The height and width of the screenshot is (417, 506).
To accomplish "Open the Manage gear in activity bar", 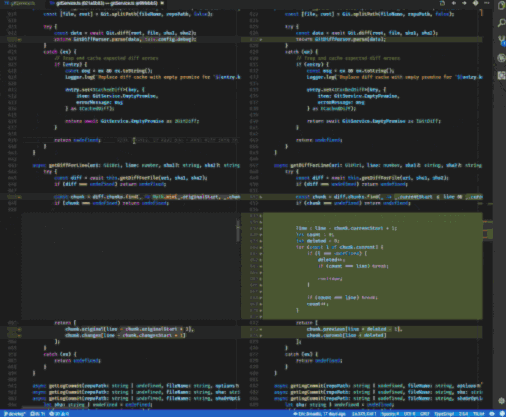I will coord(501,401).
